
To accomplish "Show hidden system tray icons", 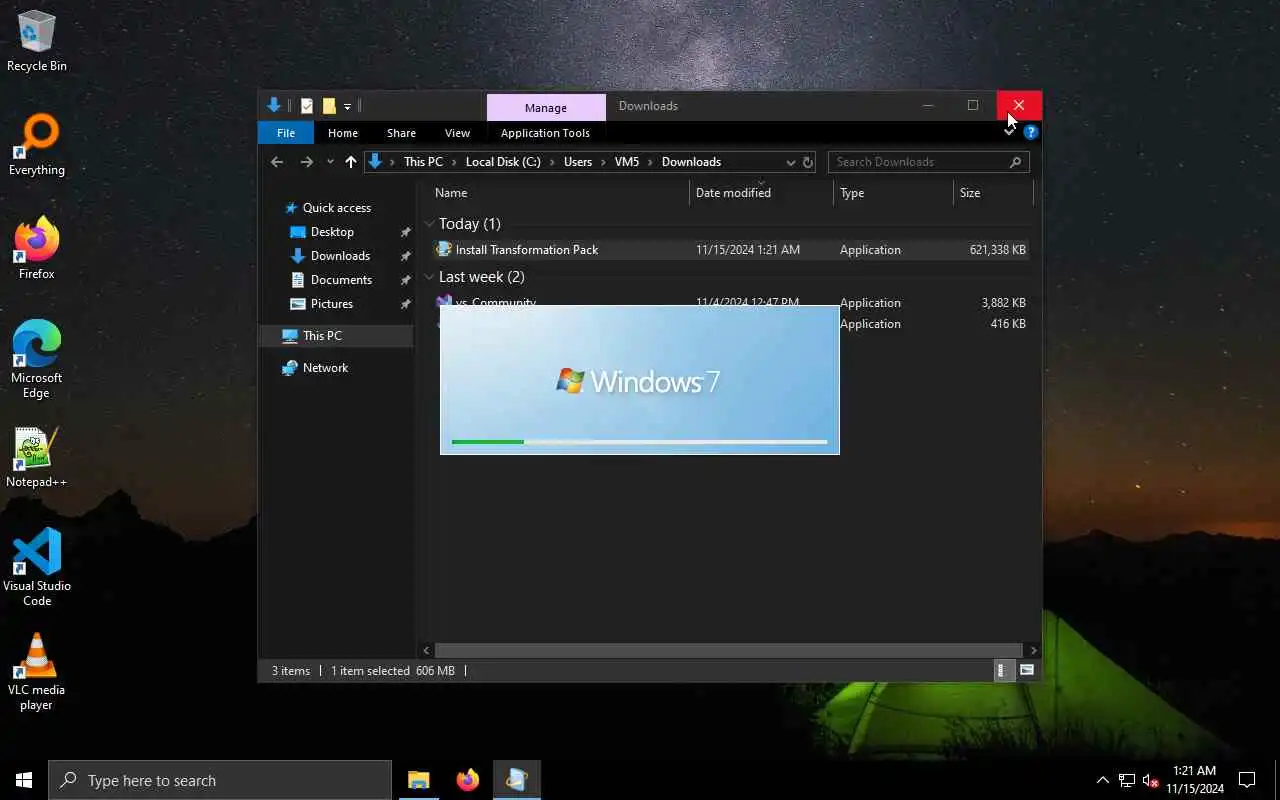I will click(x=1102, y=780).
